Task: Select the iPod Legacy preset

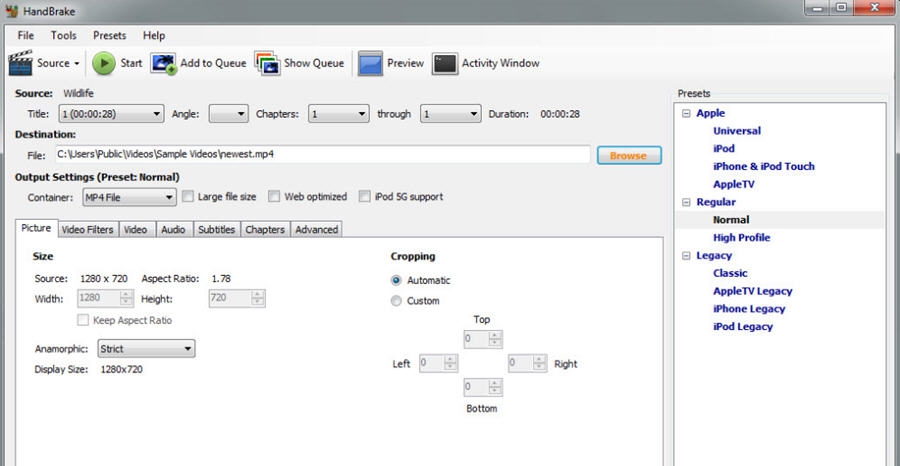Action: point(743,327)
